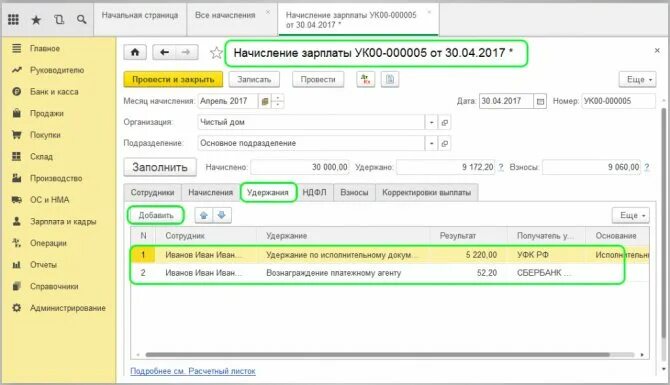
Task: Open the sections menu grid icon
Action: point(13,19)
